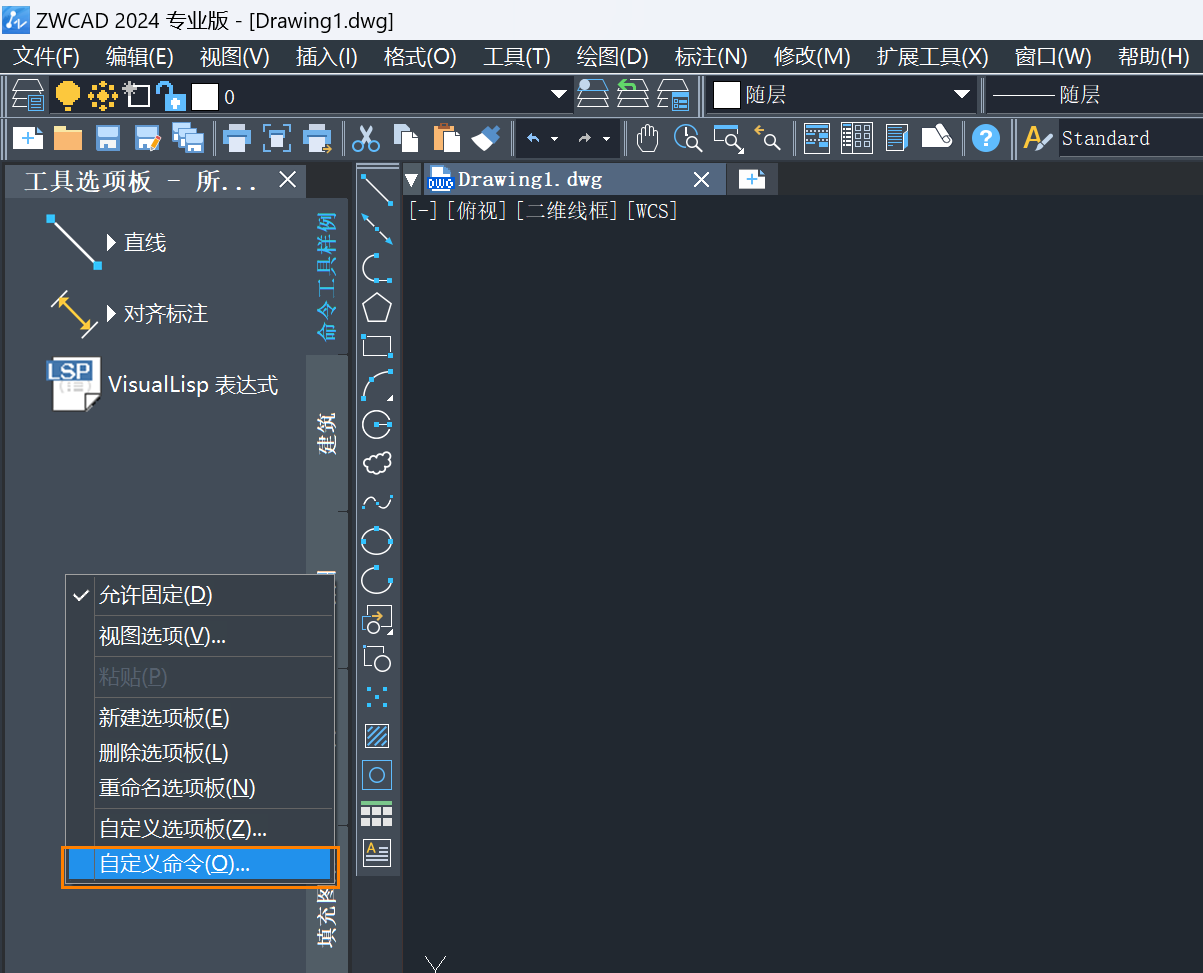Select the Spline tool

[x=377, y=502]
